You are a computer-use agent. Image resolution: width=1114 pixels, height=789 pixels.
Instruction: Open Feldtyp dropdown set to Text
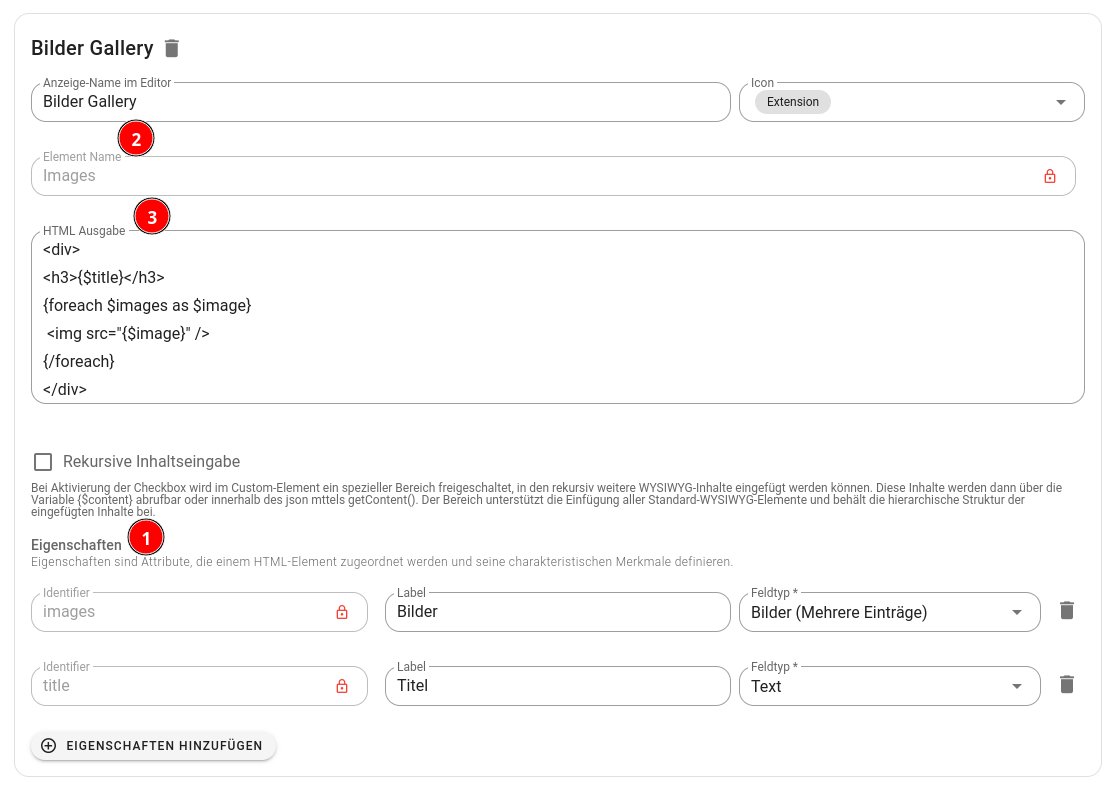(x=1016, y=686)
